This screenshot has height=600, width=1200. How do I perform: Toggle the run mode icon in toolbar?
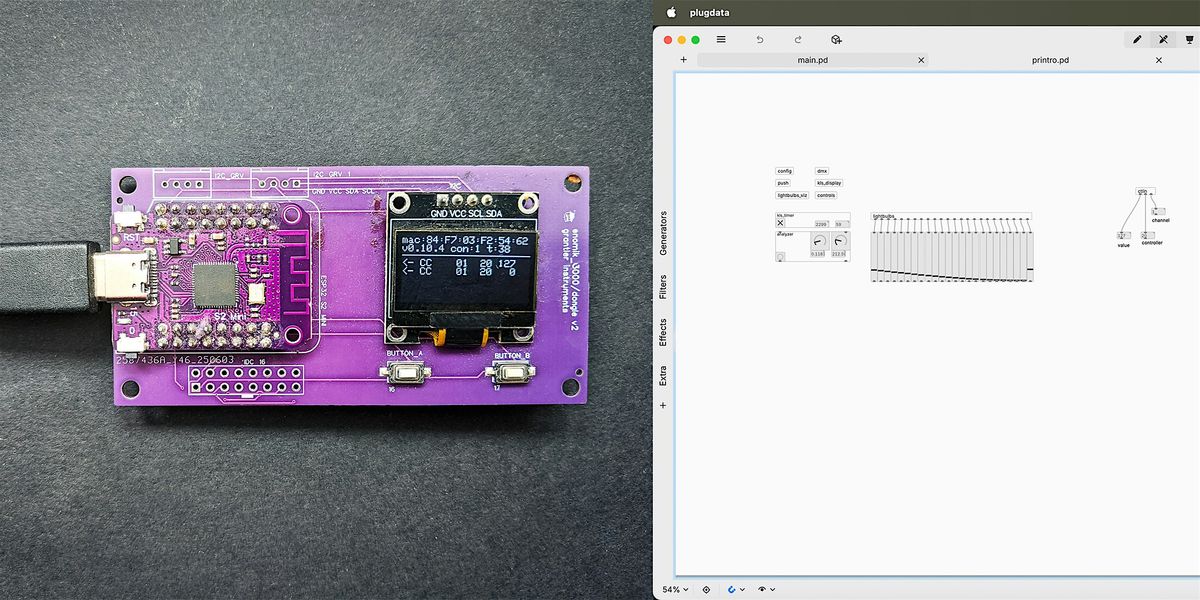click(1163, 40)
